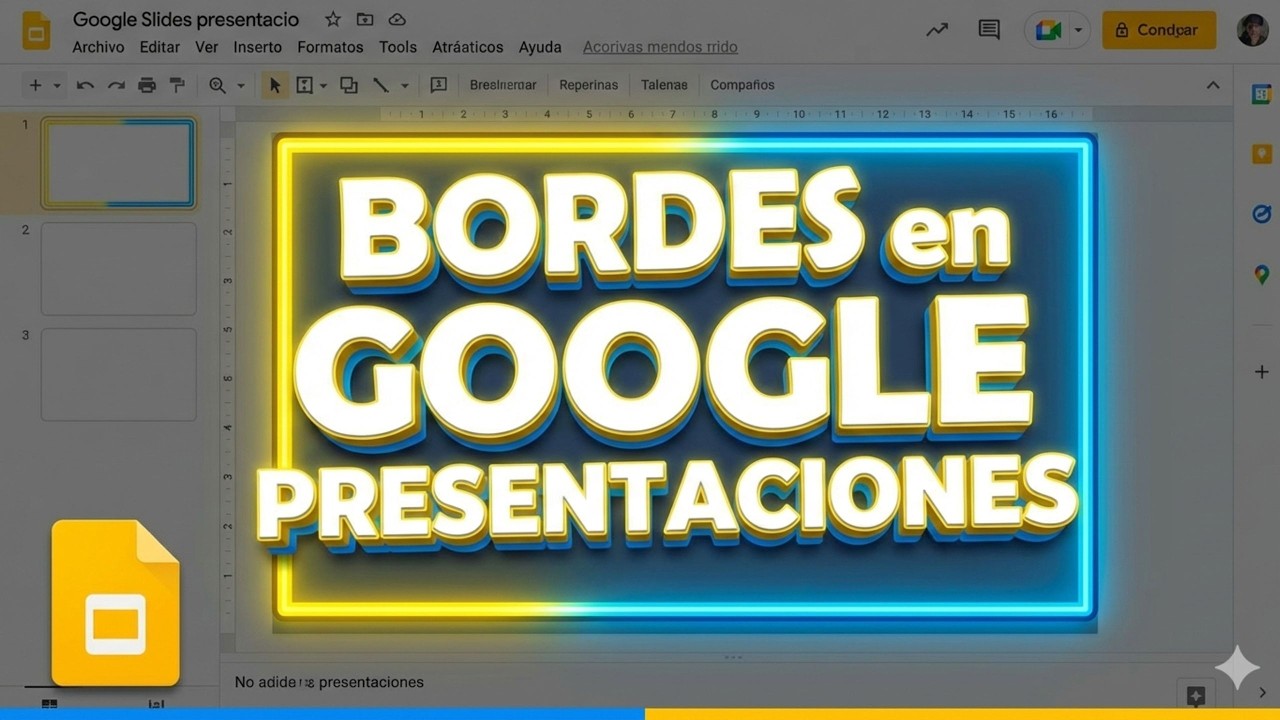Click the add comment toolbar icon
The width and height of the screenshot is (1280, 720).
438,85
